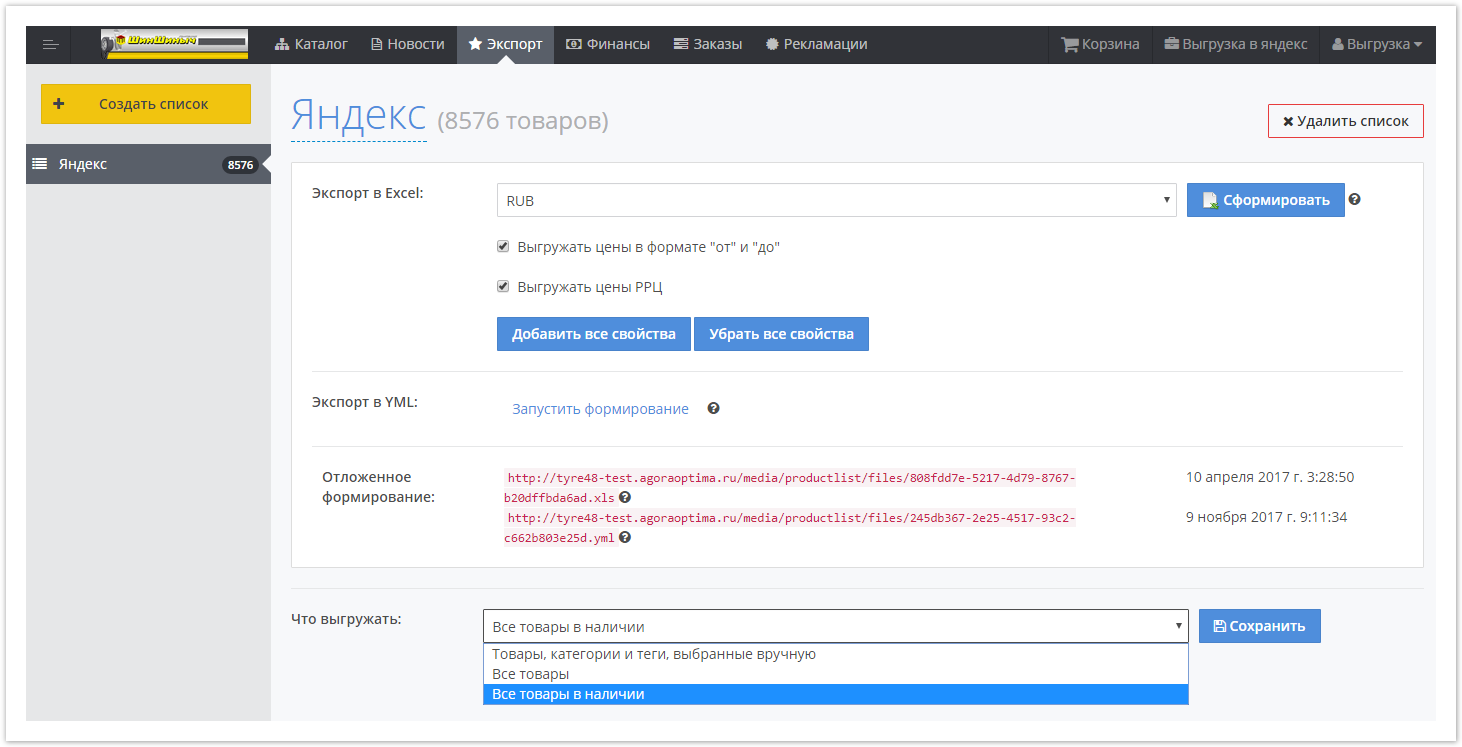1462x747 pixels.
Task: Click the Создать список button
Action: coord(146,104)
